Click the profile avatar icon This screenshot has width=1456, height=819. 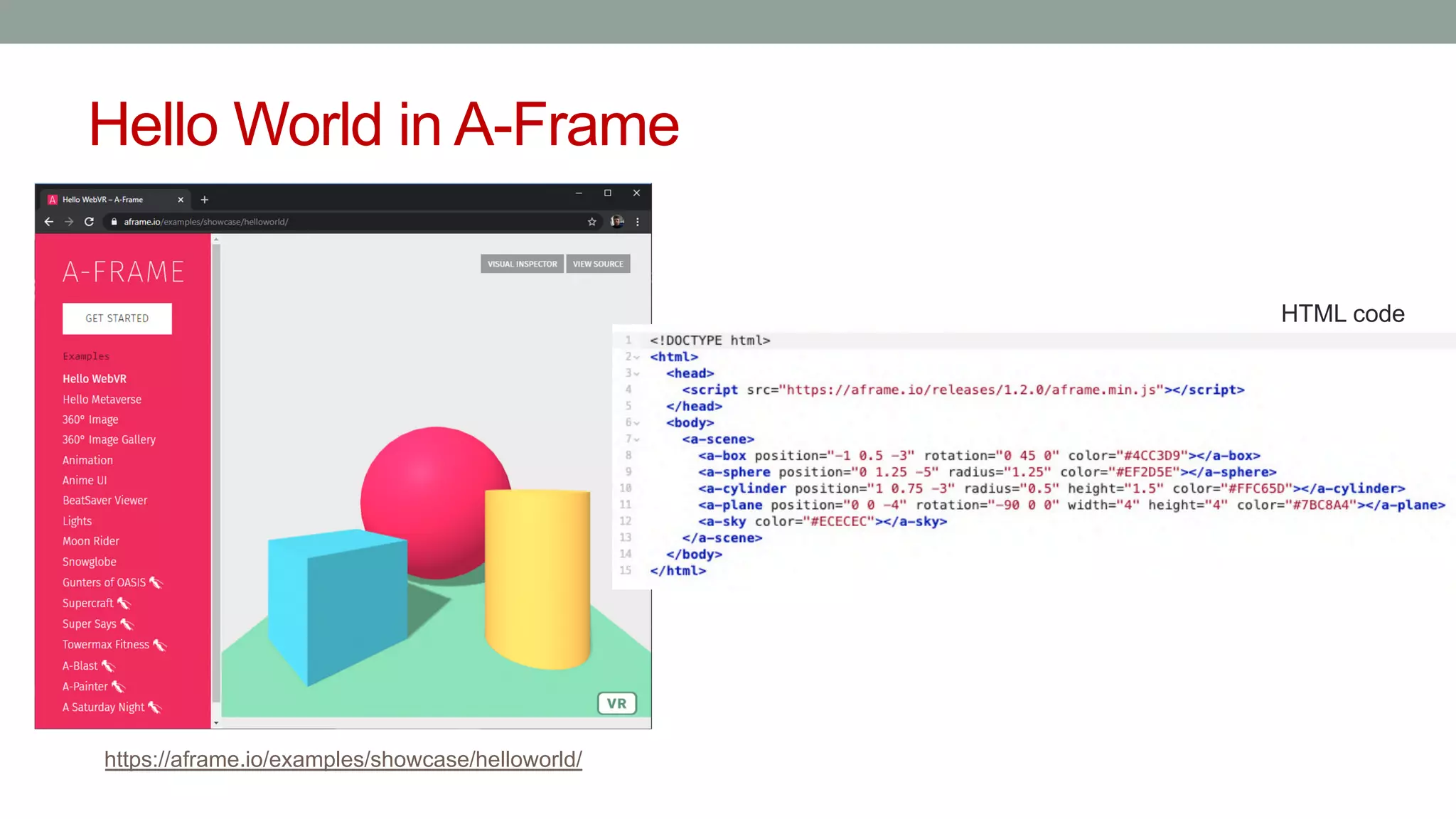click(x=616, y=222)
